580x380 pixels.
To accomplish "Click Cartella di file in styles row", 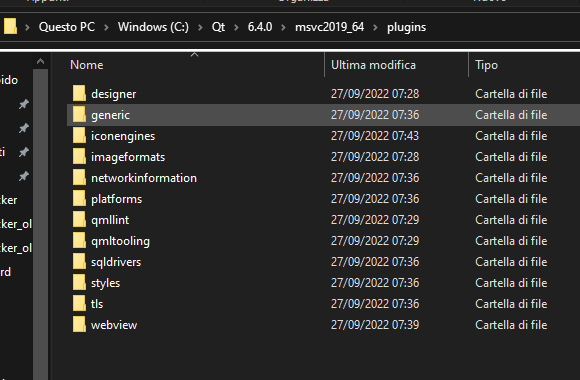I will tap(511, 283).
